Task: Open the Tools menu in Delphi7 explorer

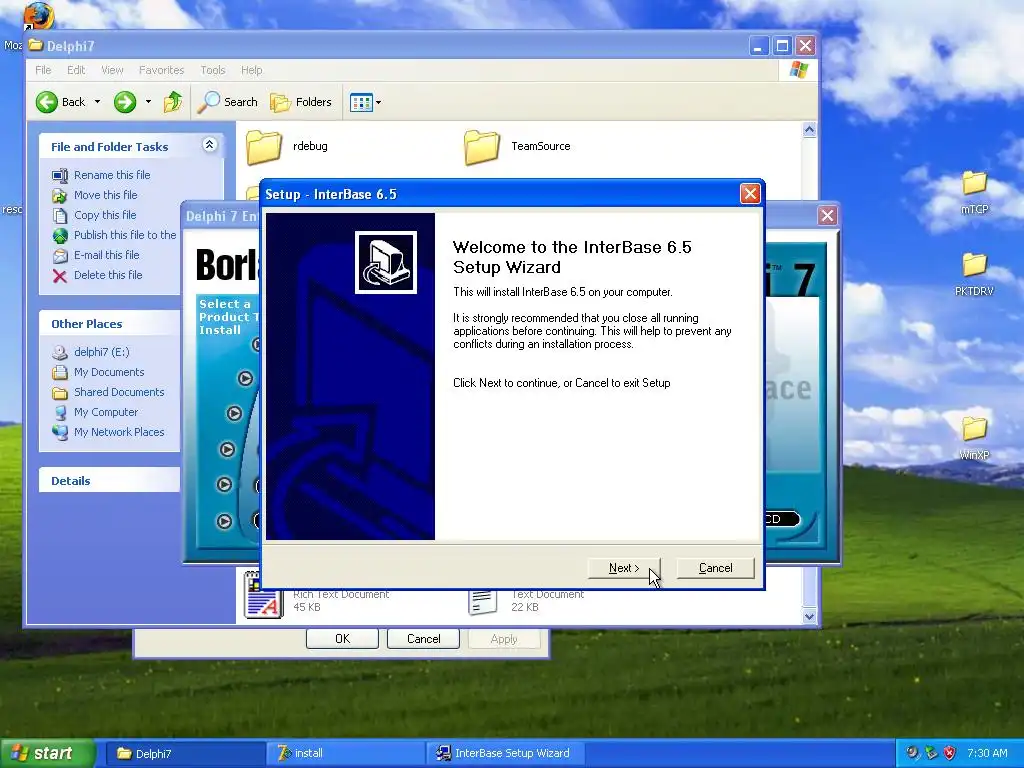Action: click(212, 70)
